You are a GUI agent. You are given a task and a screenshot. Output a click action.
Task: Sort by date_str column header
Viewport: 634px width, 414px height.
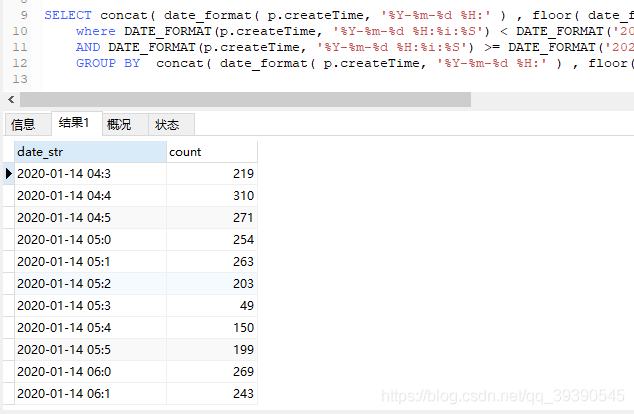pyautogui.click(x=91, y=152)
